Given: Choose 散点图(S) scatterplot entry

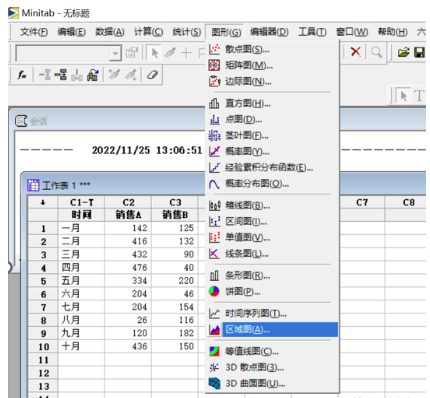Looking at the screenshot, I should (x=272, y=49).
